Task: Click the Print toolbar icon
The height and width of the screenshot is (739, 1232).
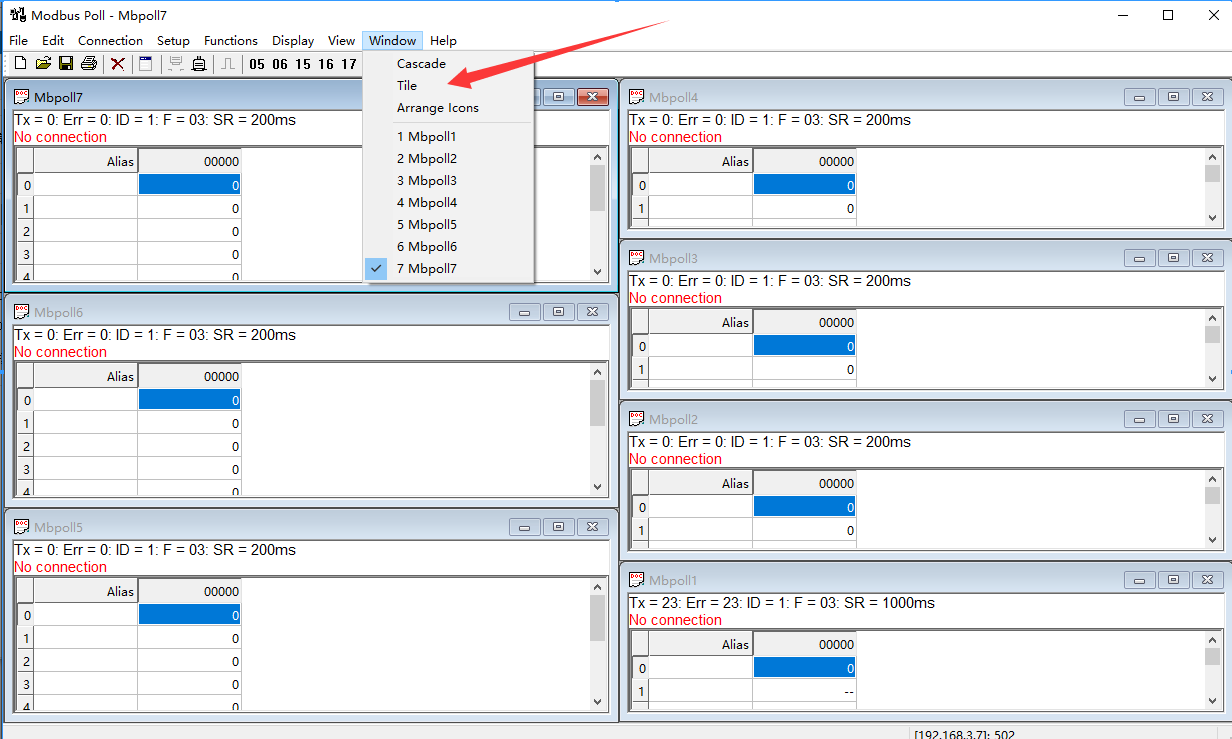Action: pyautogui.click(x=89, y=64)
